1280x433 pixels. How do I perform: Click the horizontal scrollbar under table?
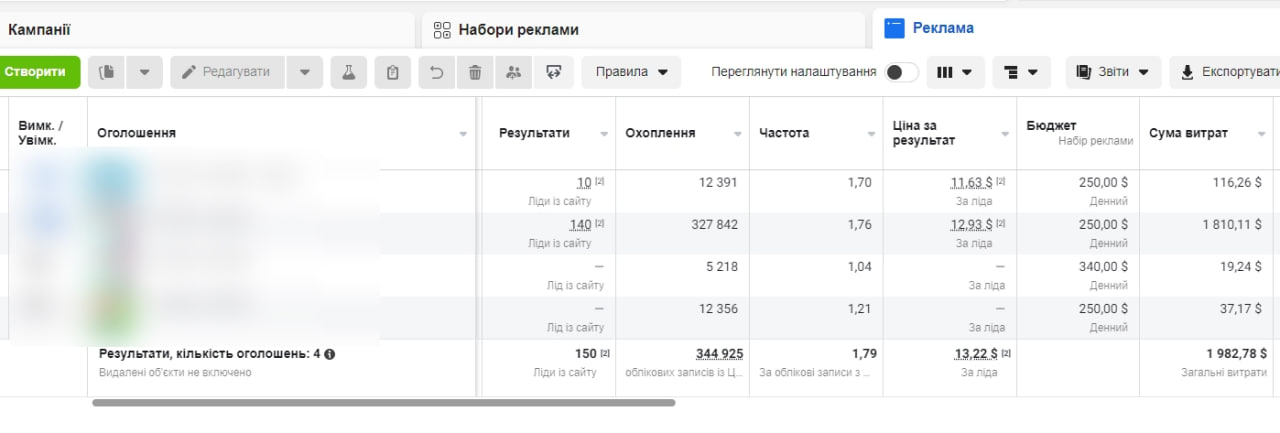(x=383, y=403)
